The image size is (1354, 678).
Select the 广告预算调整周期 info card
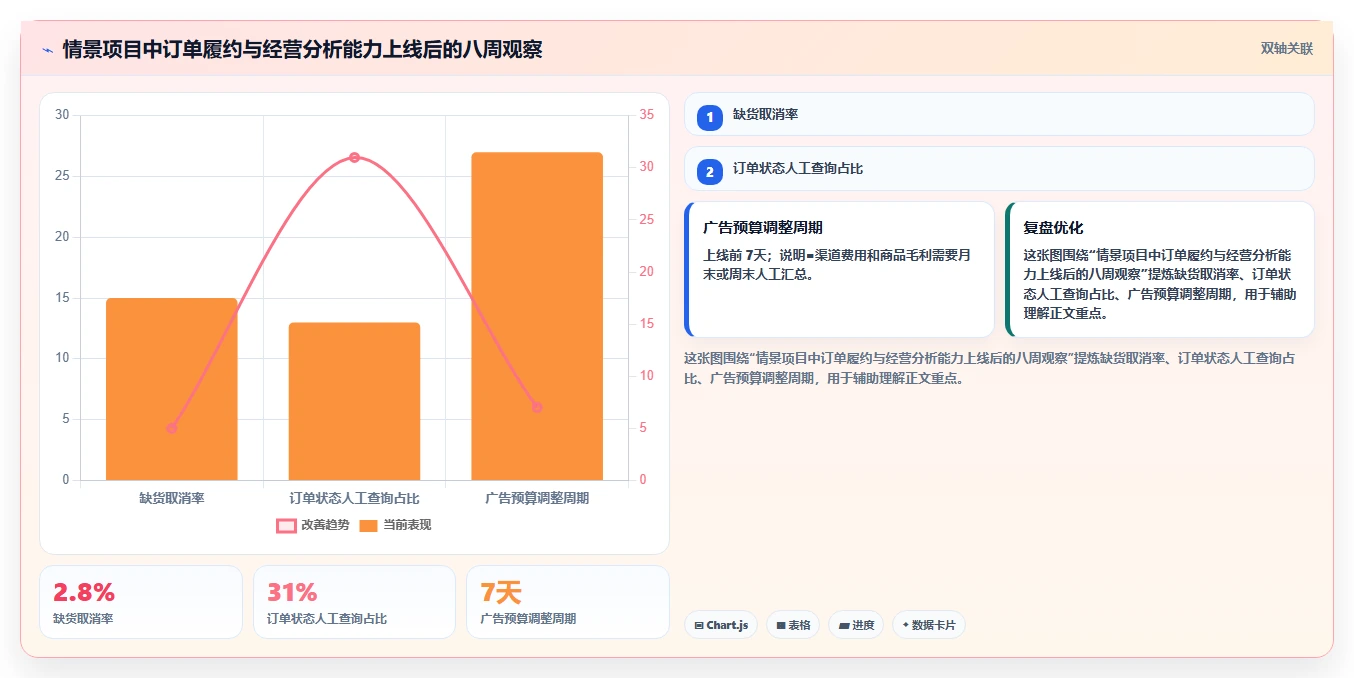point(840,270)
